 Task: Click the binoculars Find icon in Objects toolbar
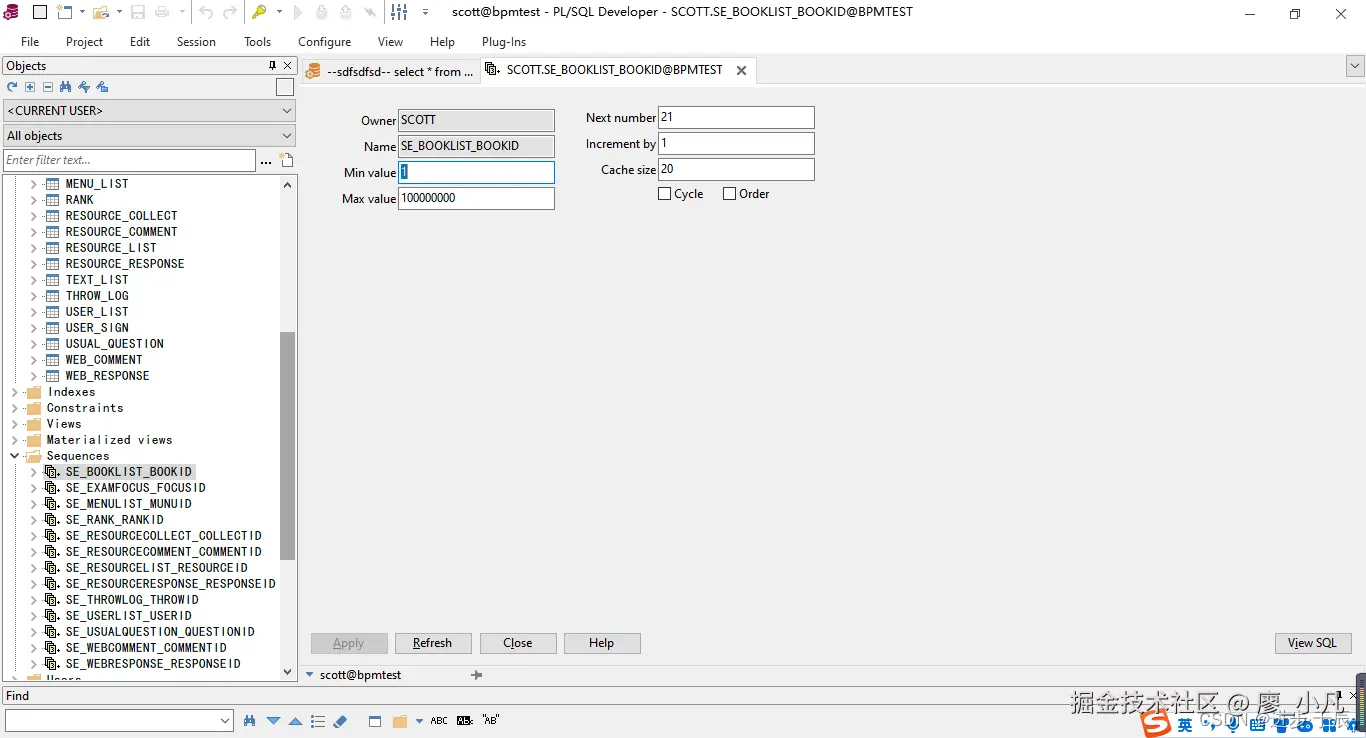65,87
